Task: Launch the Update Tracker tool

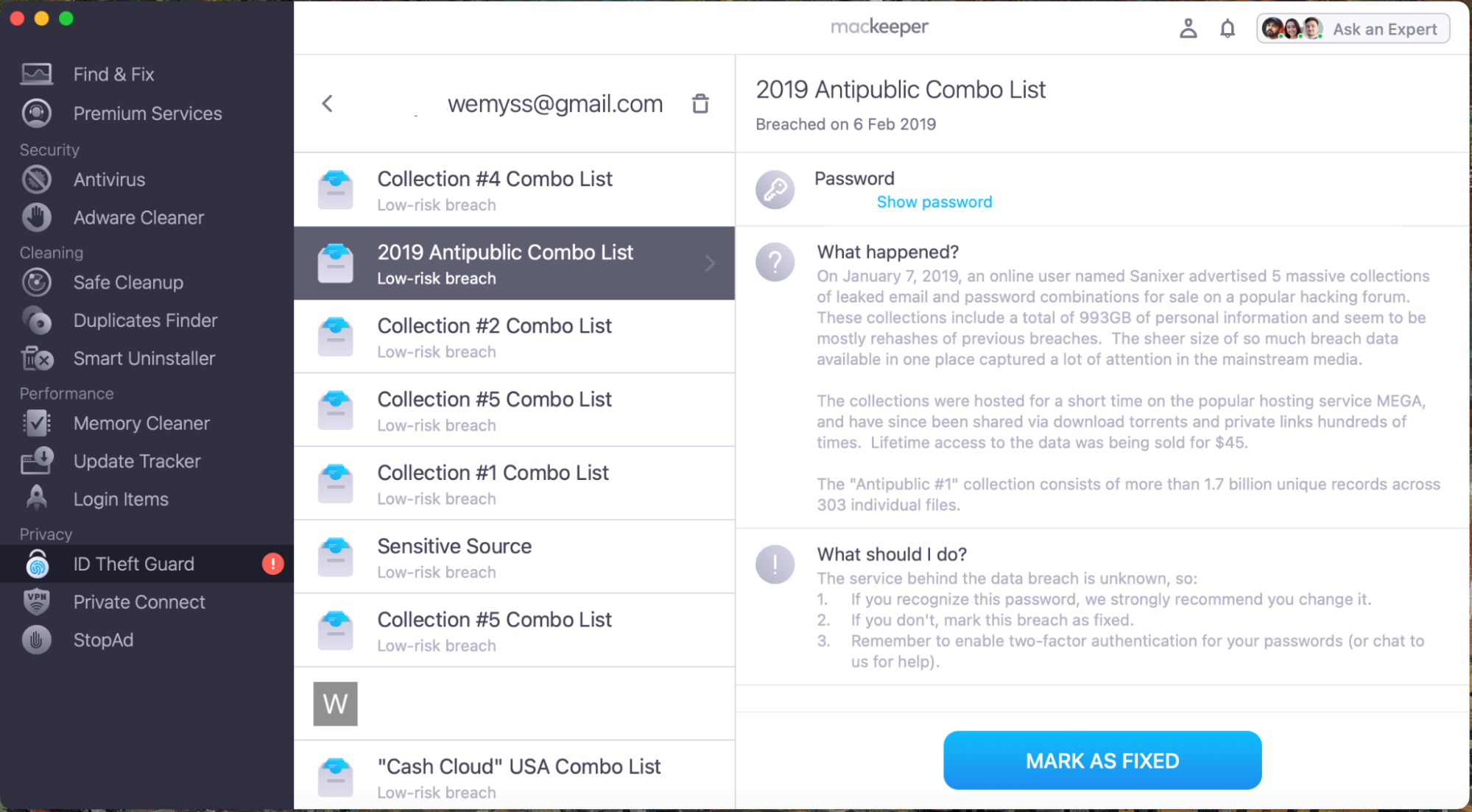Action: (x=136, y=461)
